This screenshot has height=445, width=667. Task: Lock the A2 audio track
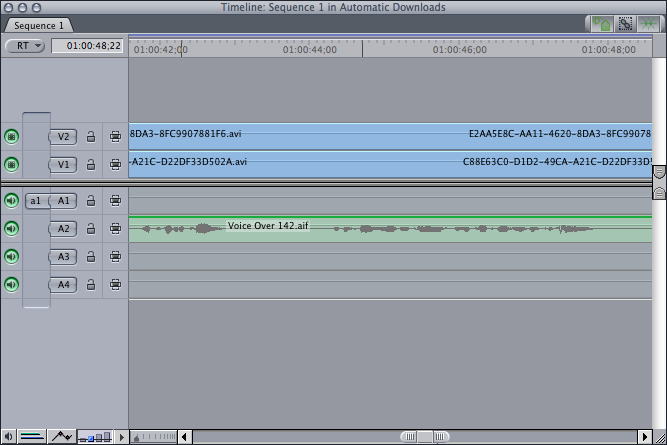tap(91, 229)
